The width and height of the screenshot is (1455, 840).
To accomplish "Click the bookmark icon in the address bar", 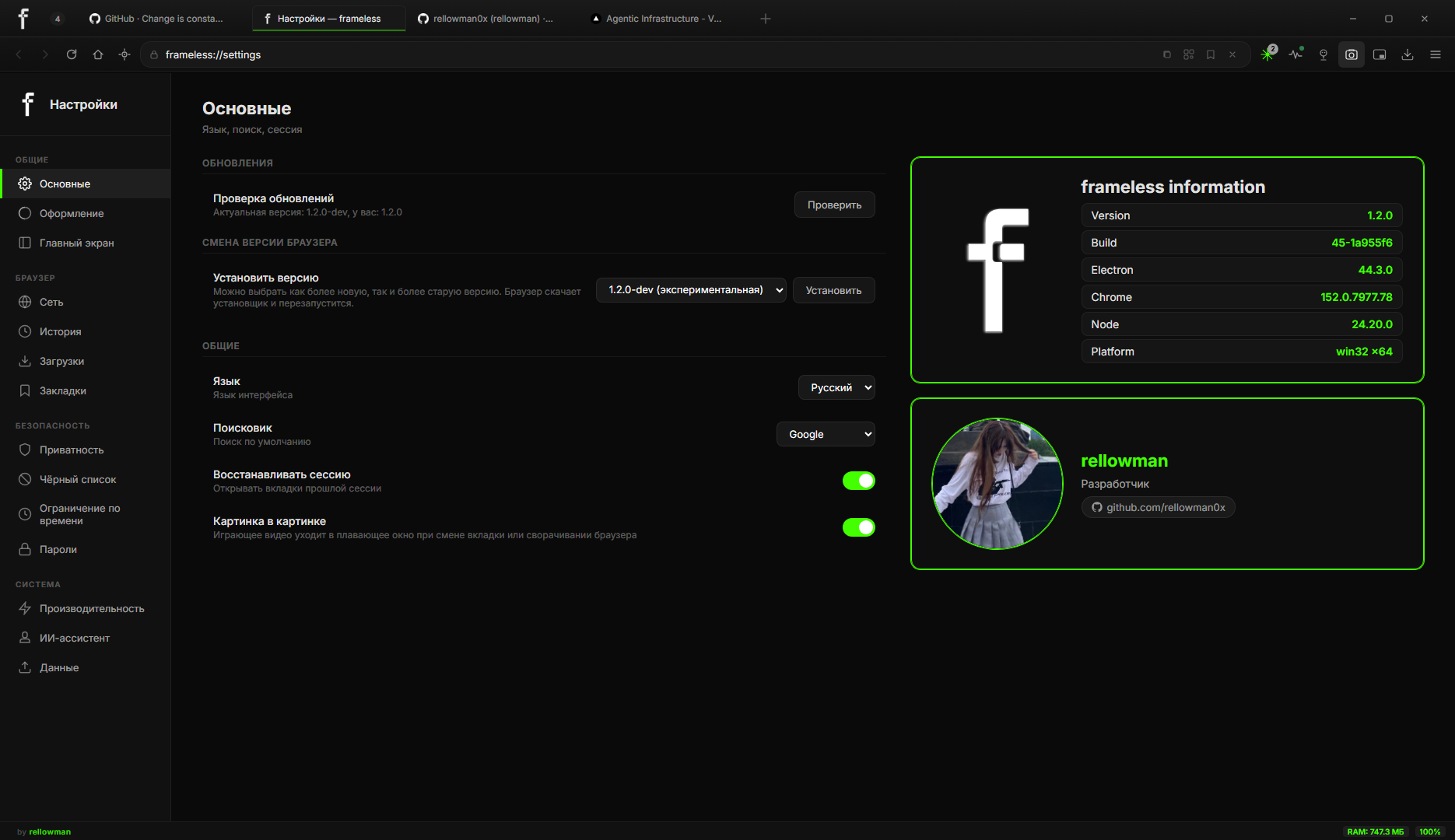I will [x=1211, y=54].
